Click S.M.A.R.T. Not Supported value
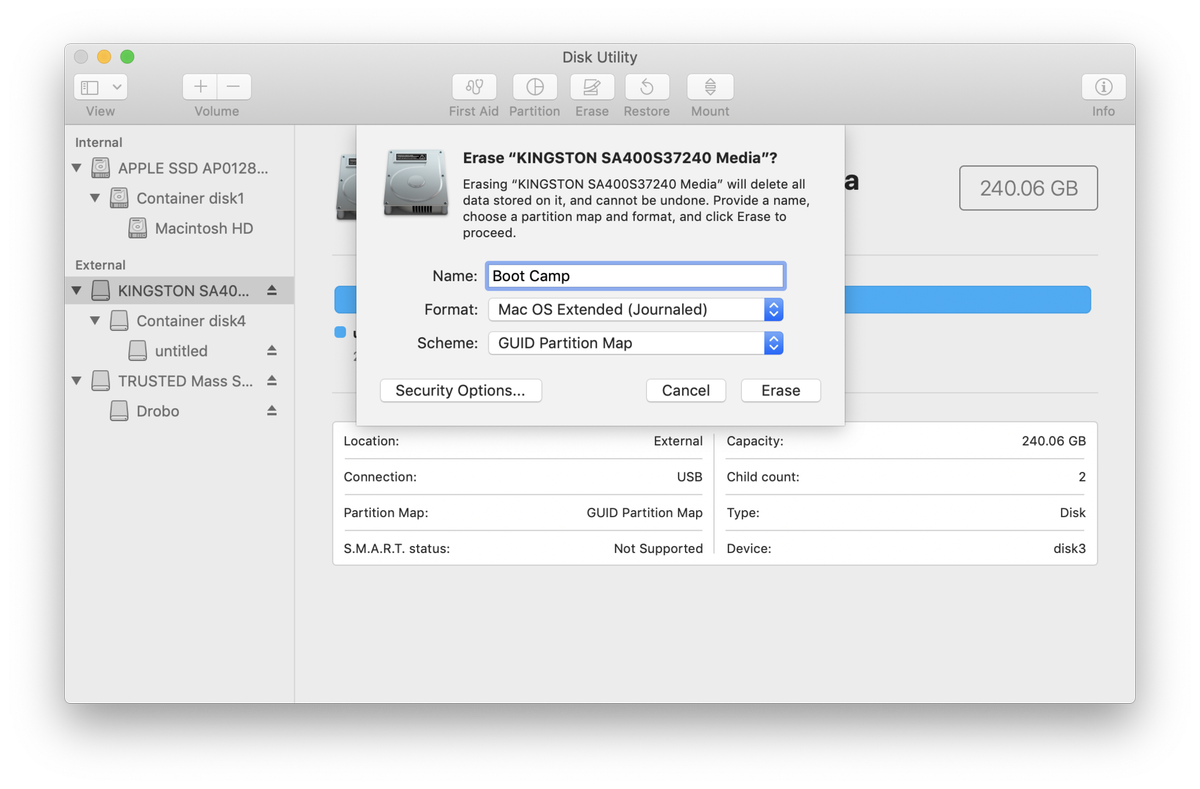Screen dimensions: 1200x789 (x=658, y=549)
